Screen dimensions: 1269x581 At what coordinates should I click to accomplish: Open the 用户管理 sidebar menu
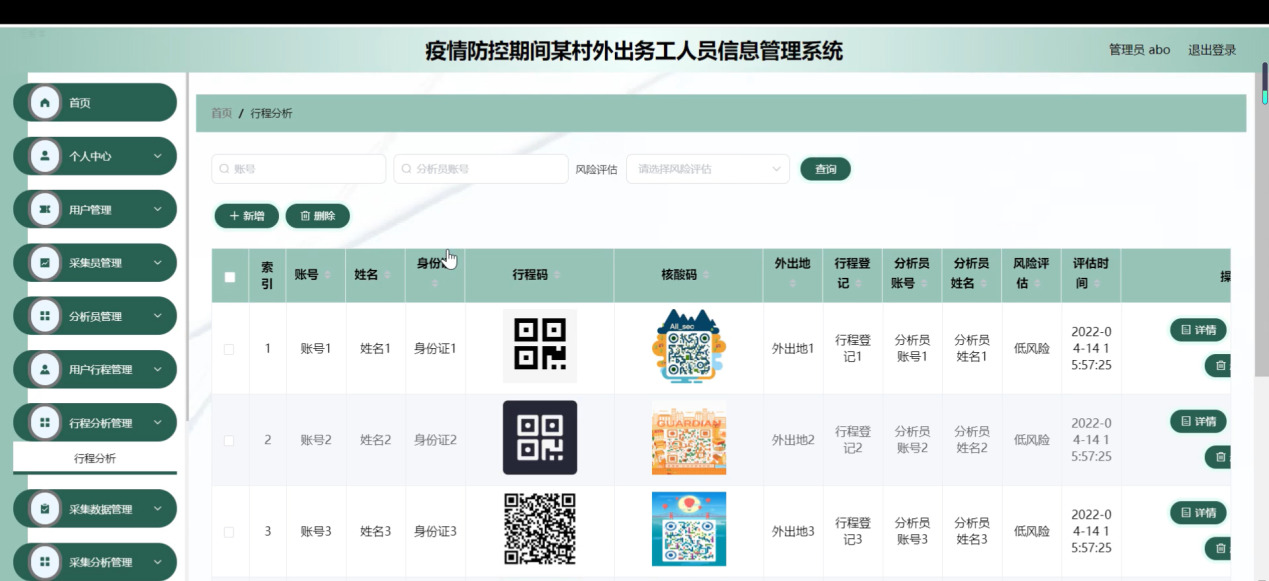(95, 210)
